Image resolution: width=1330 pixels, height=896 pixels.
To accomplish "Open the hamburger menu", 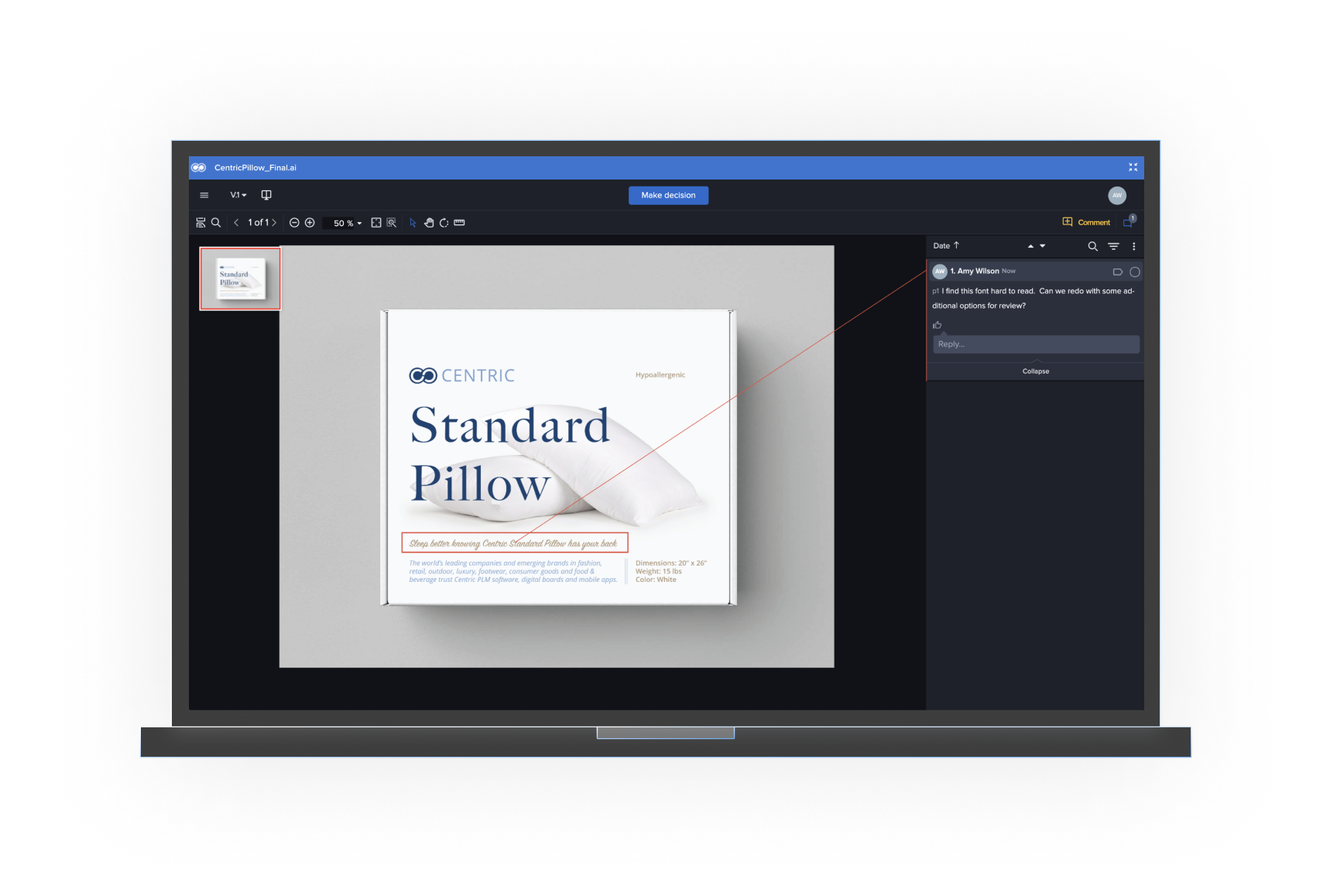I will pyautogui.click(x=204, y=195).
